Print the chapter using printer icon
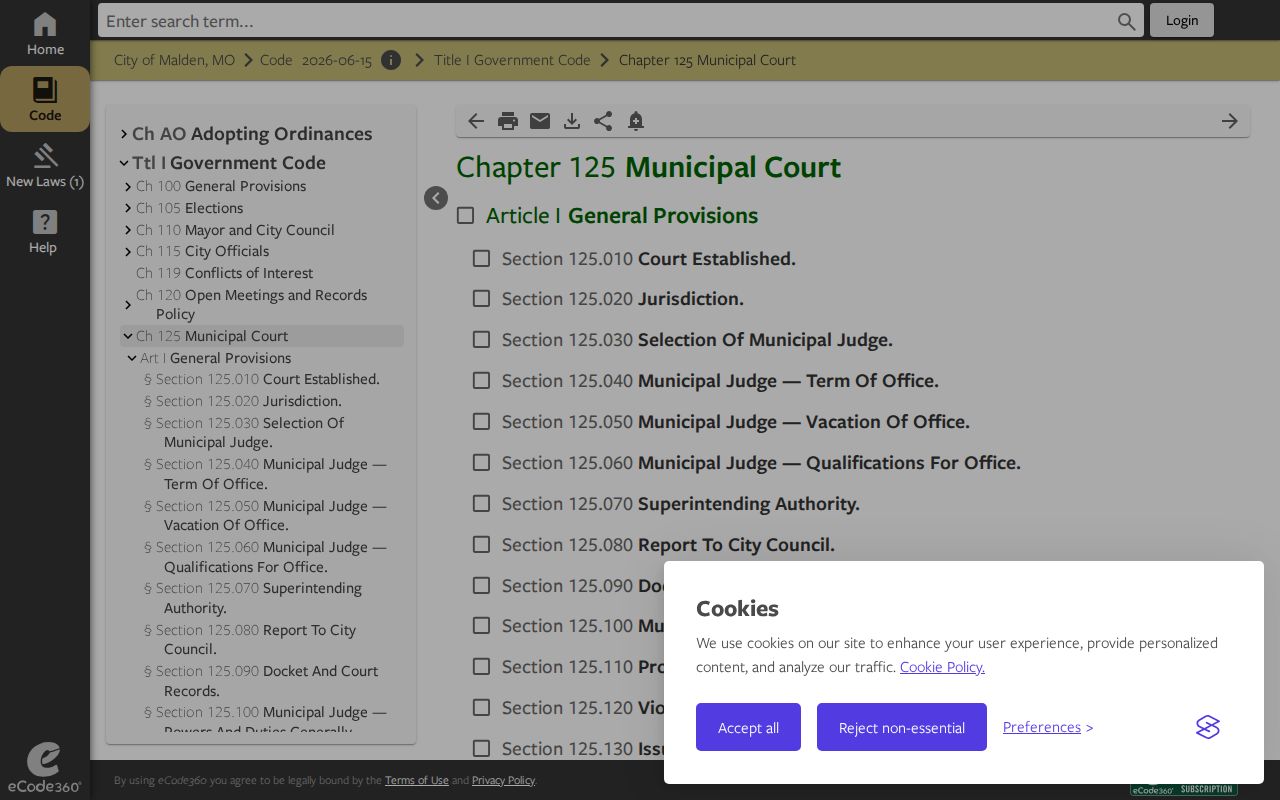The width and height of the screenshot is (1280, 800). [508, 121]
